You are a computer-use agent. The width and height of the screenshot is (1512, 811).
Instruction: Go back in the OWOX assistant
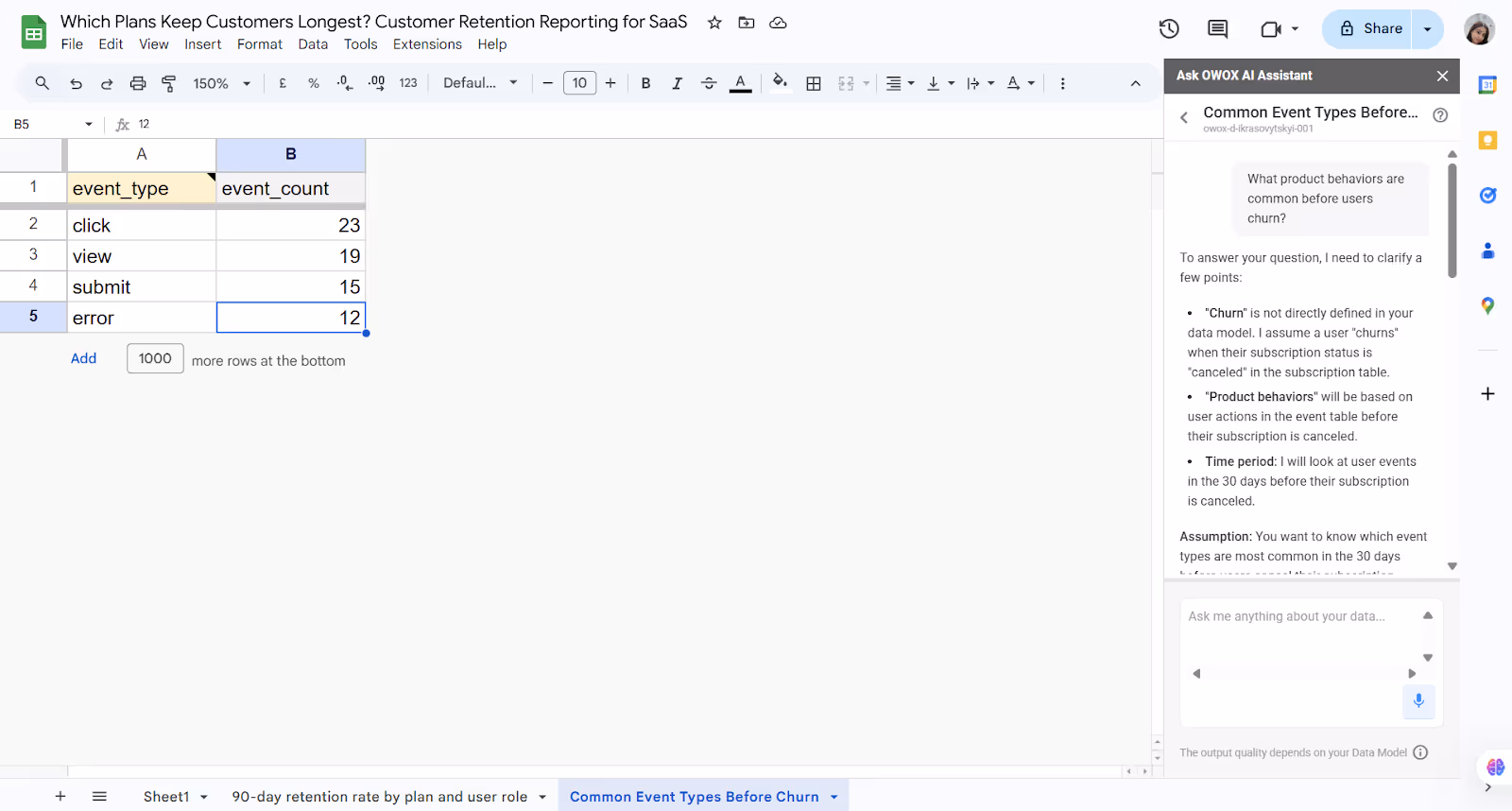[x=1184, y=117]
